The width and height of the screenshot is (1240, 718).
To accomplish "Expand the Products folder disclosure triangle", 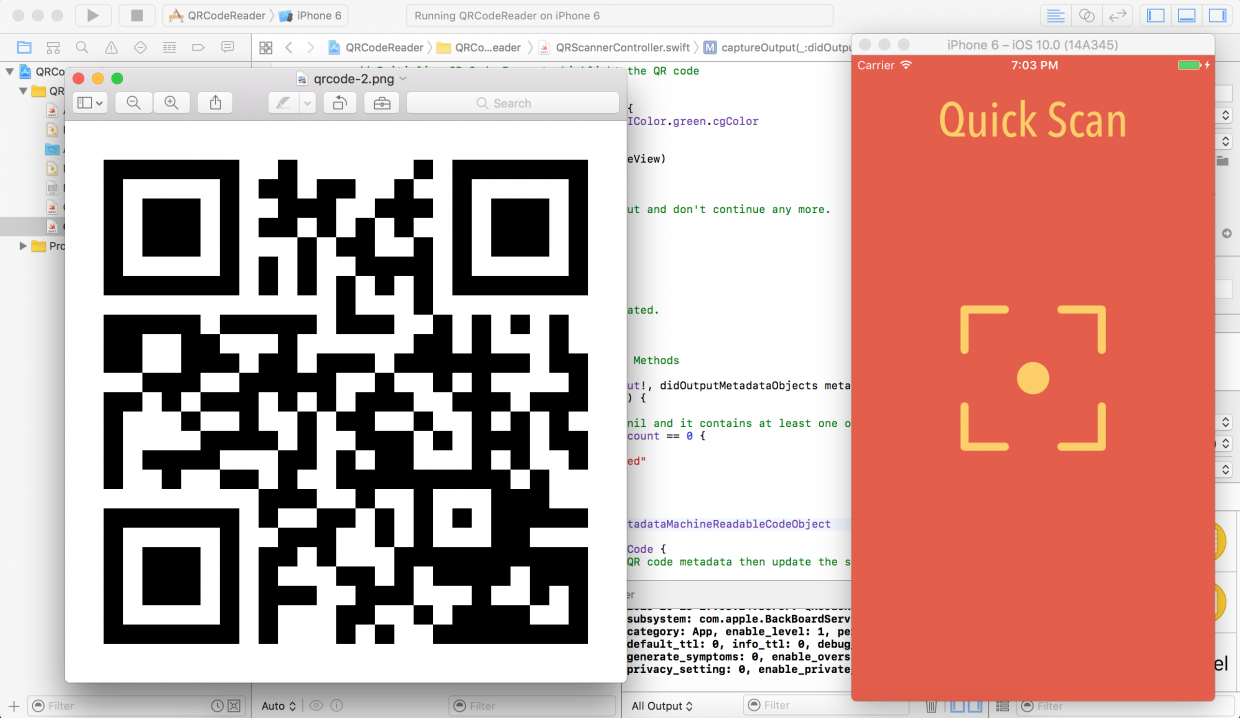I will pyautogui.click(x=23, y=246).
